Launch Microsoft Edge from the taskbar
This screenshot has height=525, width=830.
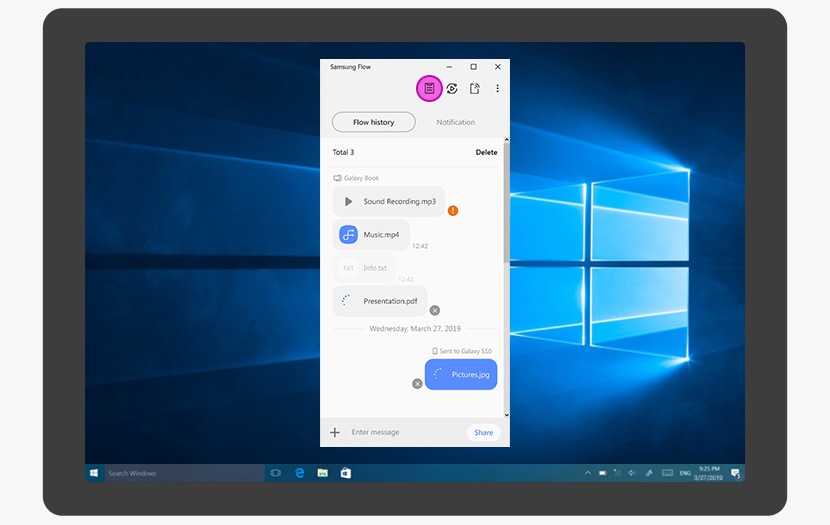(x=299, y=473)
